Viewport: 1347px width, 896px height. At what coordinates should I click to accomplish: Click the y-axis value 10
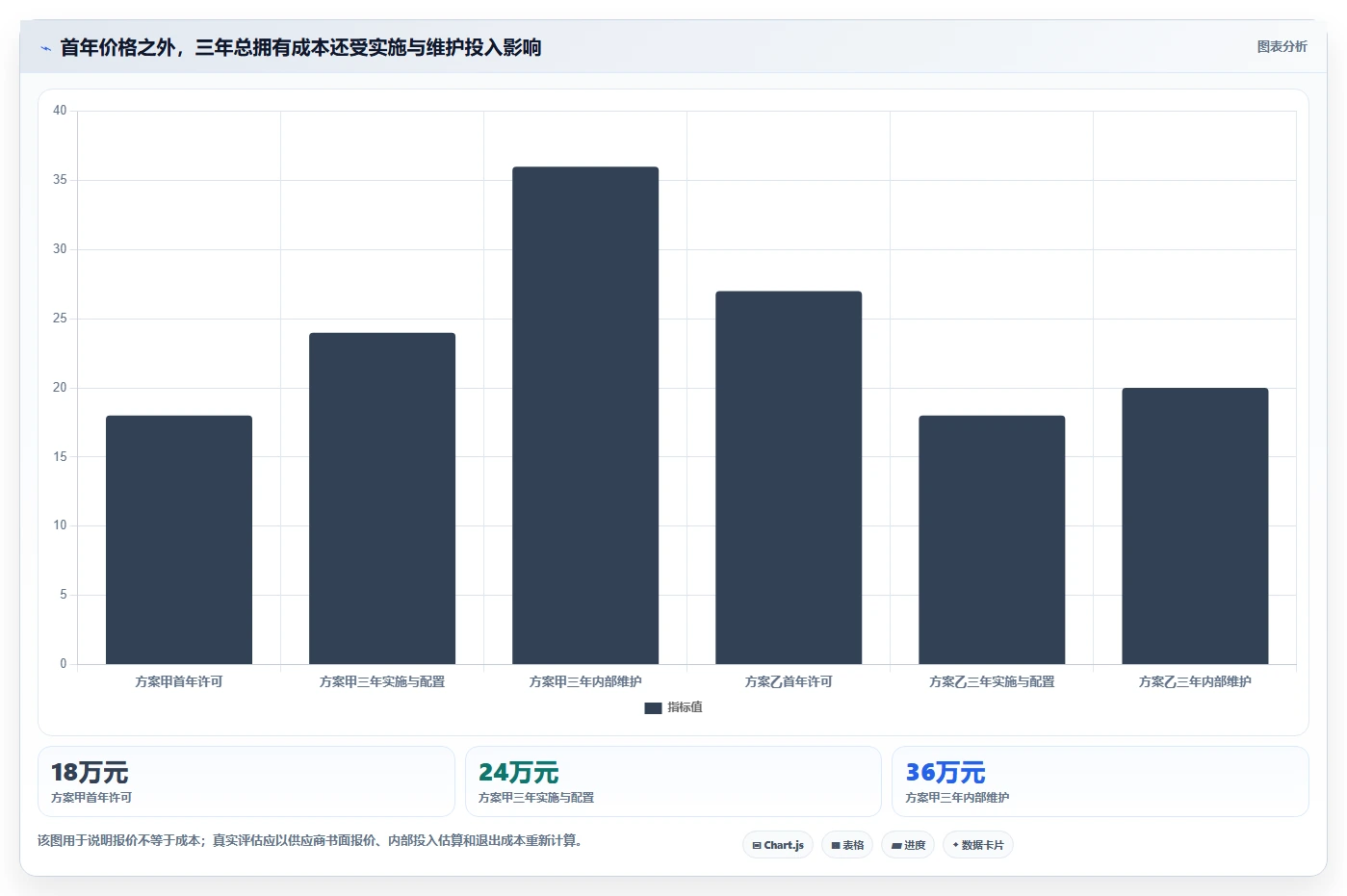pyautogui.click(x=60, y=525)
